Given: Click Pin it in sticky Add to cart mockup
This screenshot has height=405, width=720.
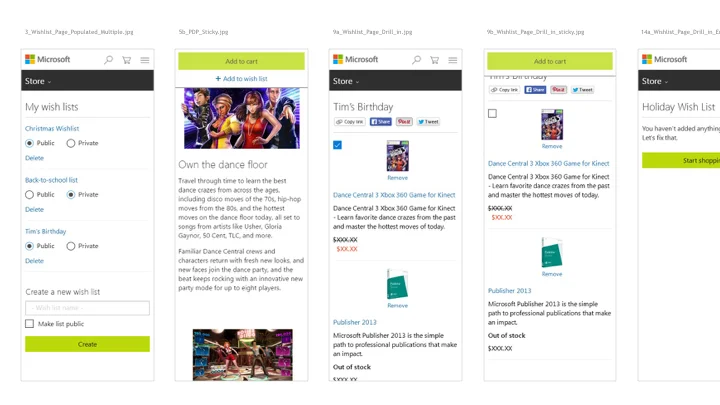Looking at the screenshot, I should click(x=559, y=90).
